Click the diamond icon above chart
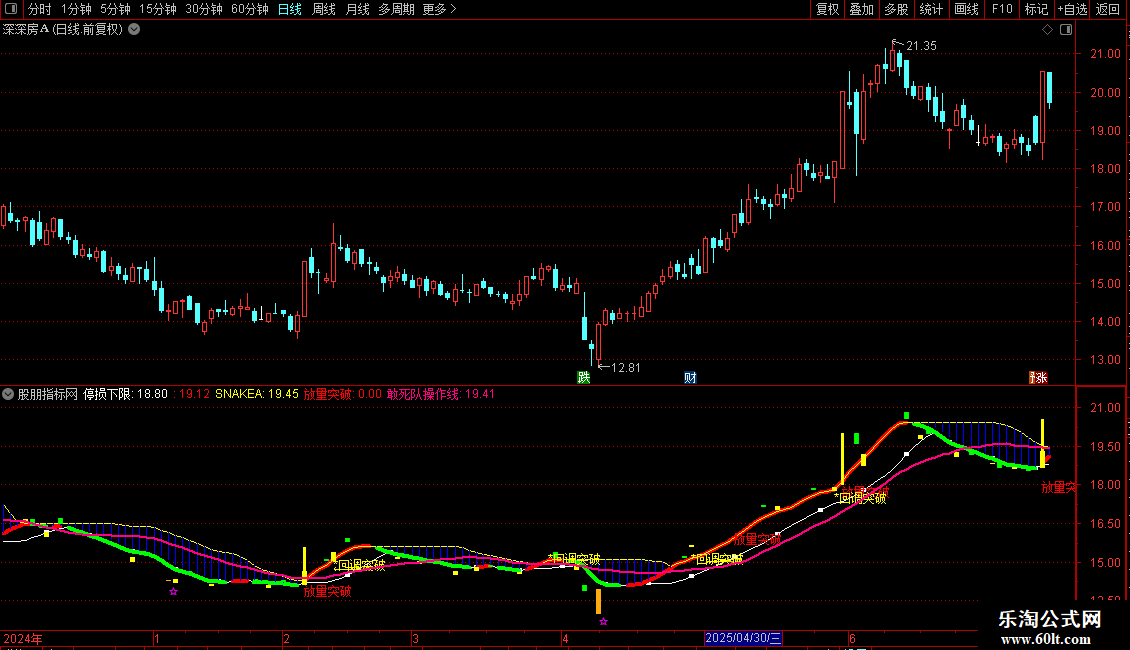Viewport: 1130px width, 650px height. (x=1048, y=30)
